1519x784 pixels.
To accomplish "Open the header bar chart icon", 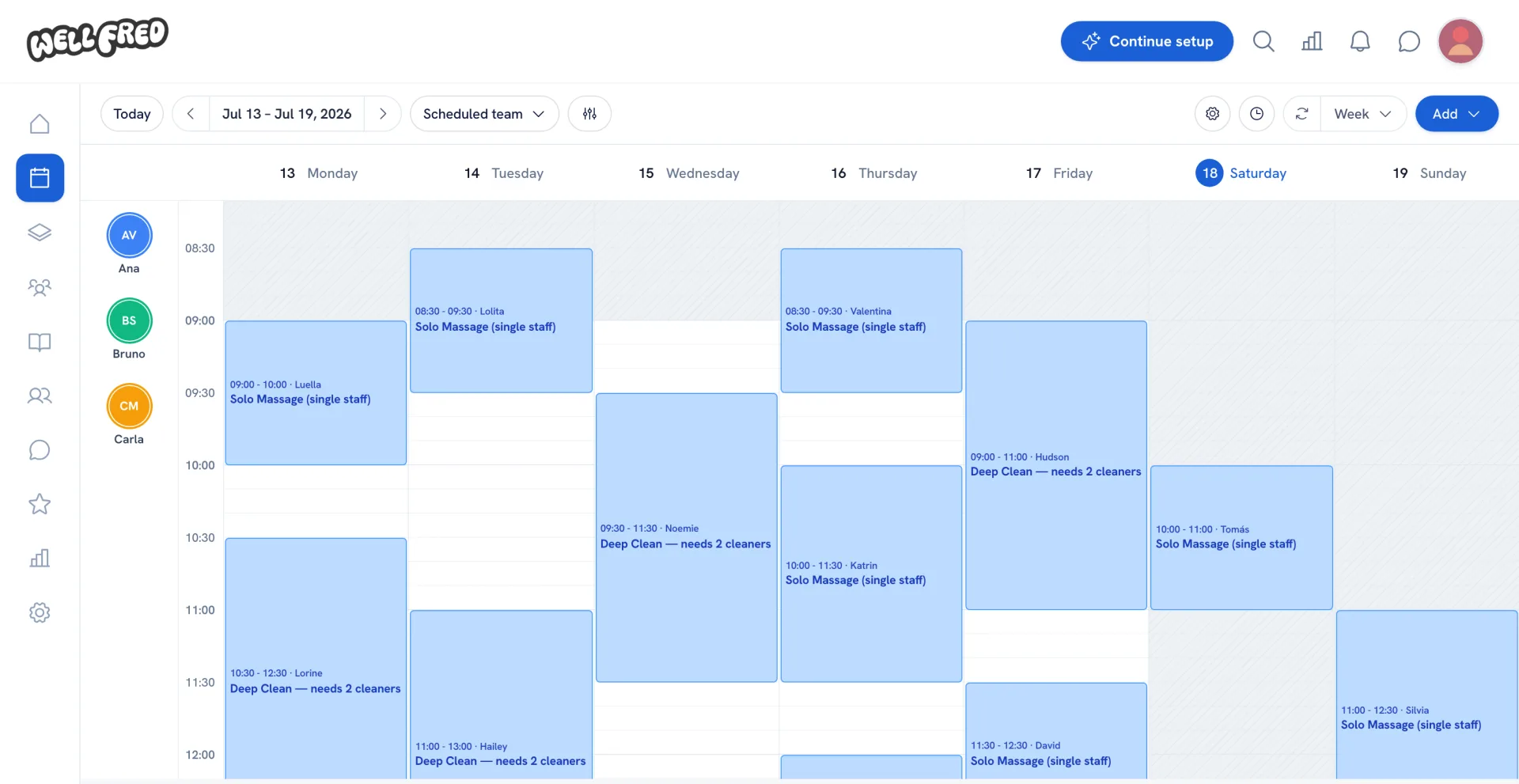I will 1312,41.
